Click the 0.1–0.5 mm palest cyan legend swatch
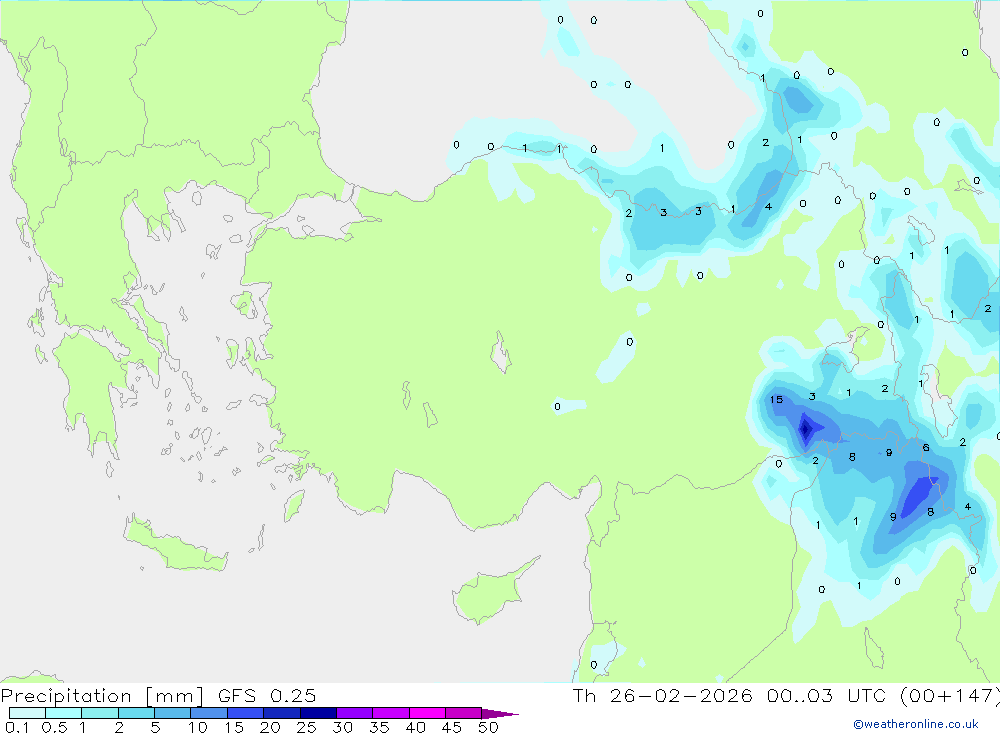Image resolution: width=1000 pixels, height=733 pixels. (27, 713)
